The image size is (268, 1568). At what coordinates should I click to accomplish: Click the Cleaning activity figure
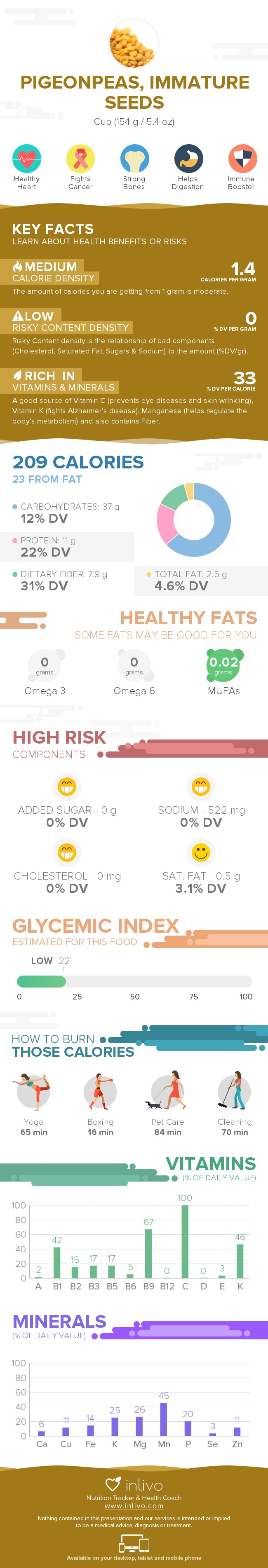(x=235, y=1091)
